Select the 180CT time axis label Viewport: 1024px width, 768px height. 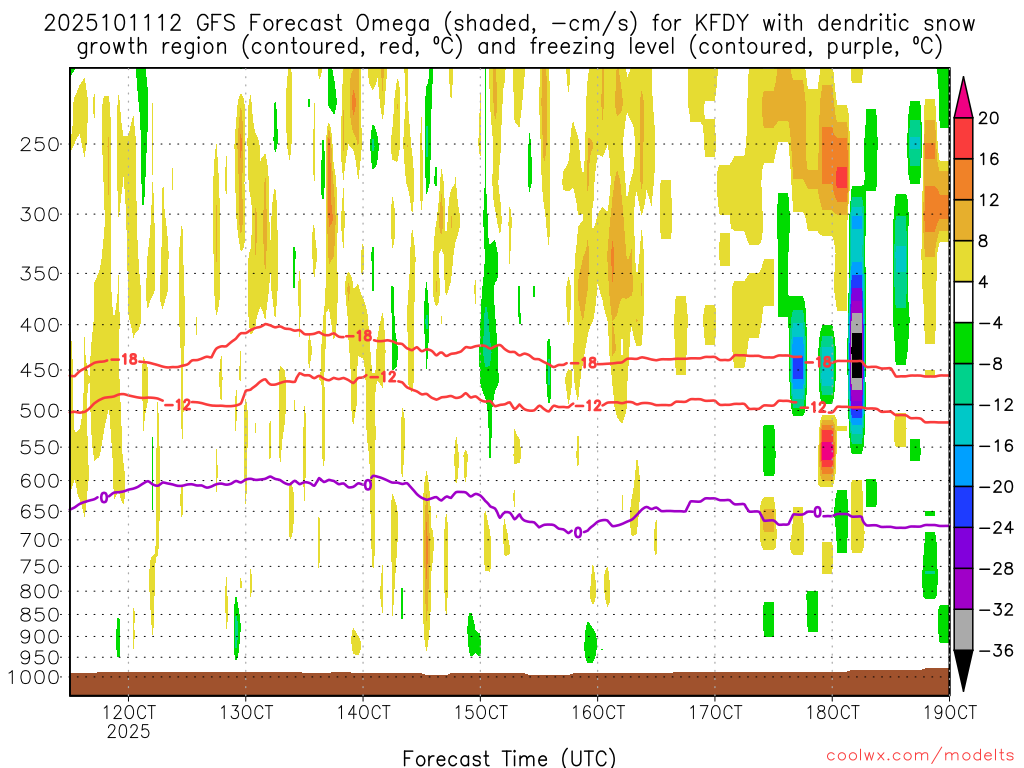pyautogui.click(x=832, y=712)
